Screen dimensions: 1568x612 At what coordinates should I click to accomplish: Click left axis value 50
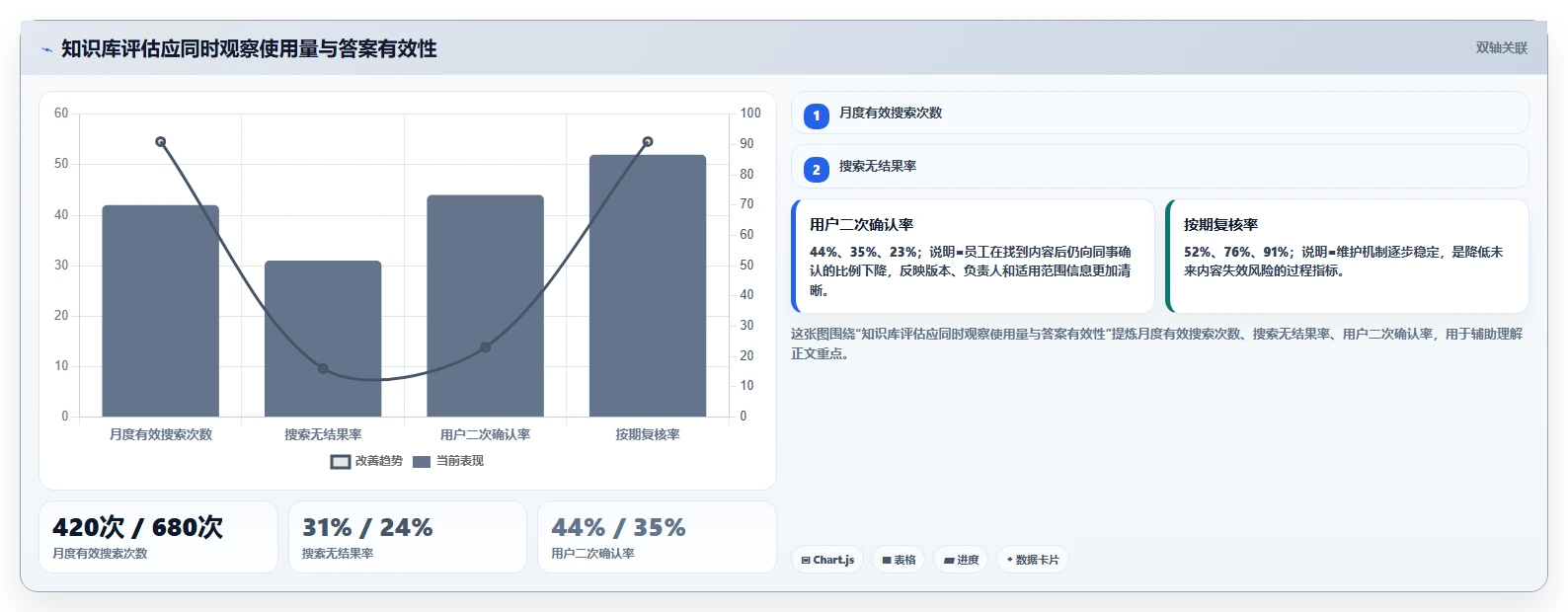(x=61, y=164)
